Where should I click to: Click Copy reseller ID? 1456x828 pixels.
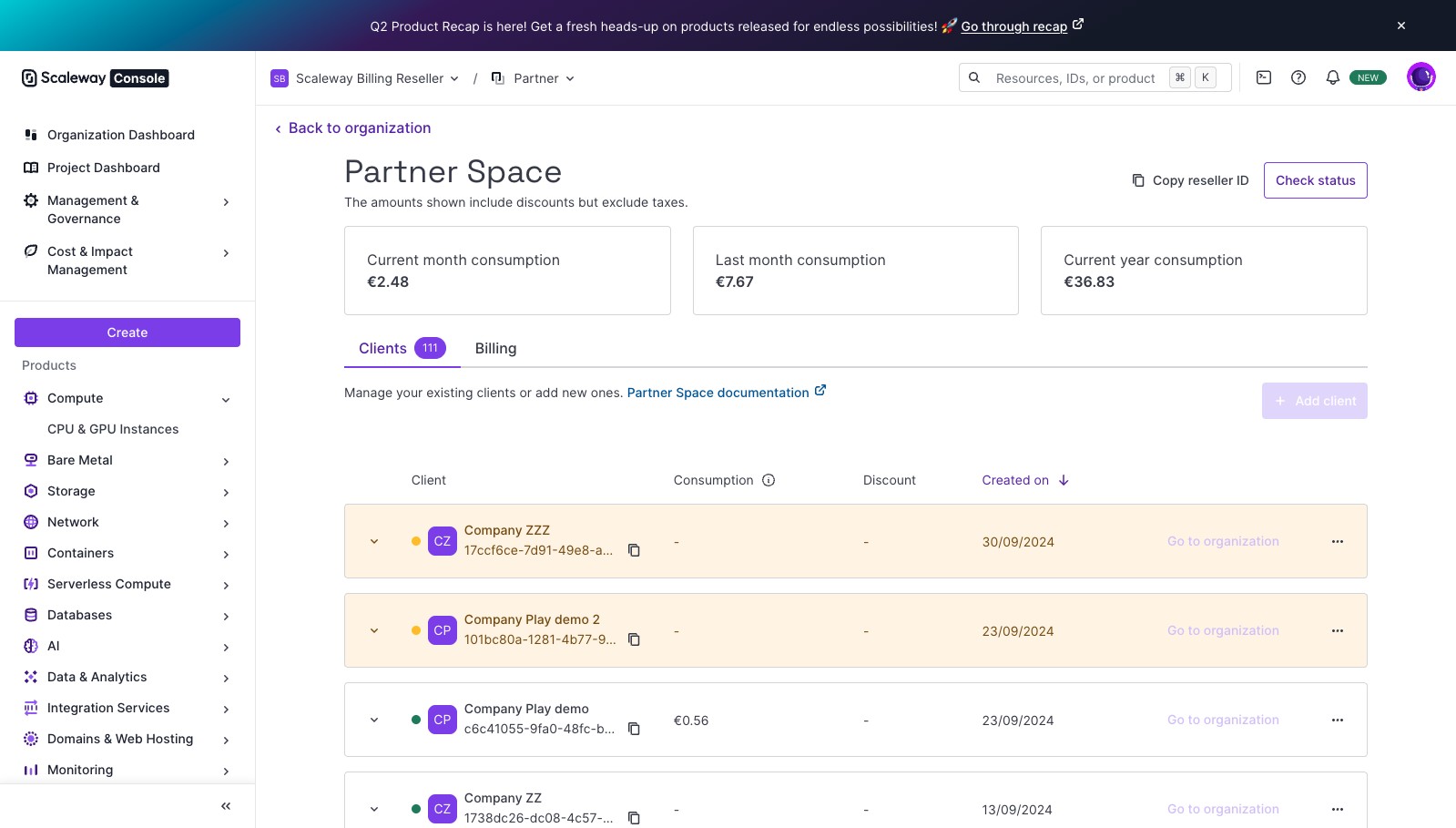[x=1190, y=180]
